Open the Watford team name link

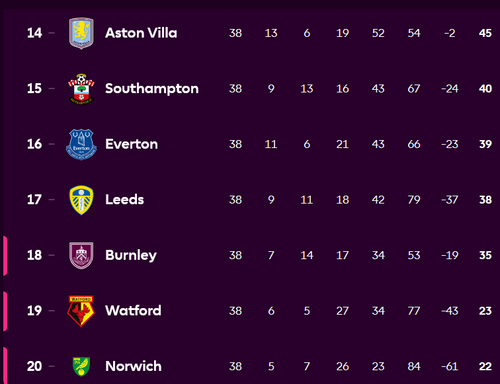133,311
